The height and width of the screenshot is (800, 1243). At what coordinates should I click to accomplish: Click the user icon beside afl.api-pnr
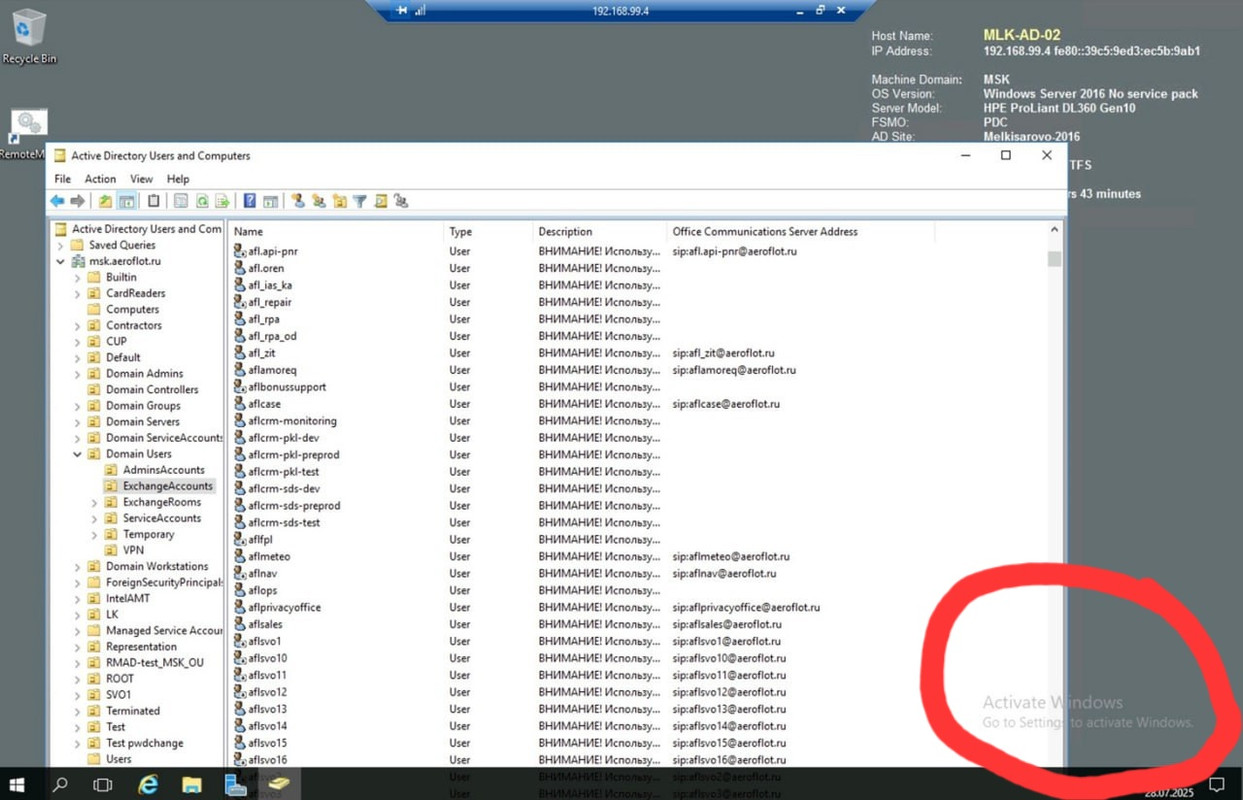pyautogui.click(x=240, y=251)
